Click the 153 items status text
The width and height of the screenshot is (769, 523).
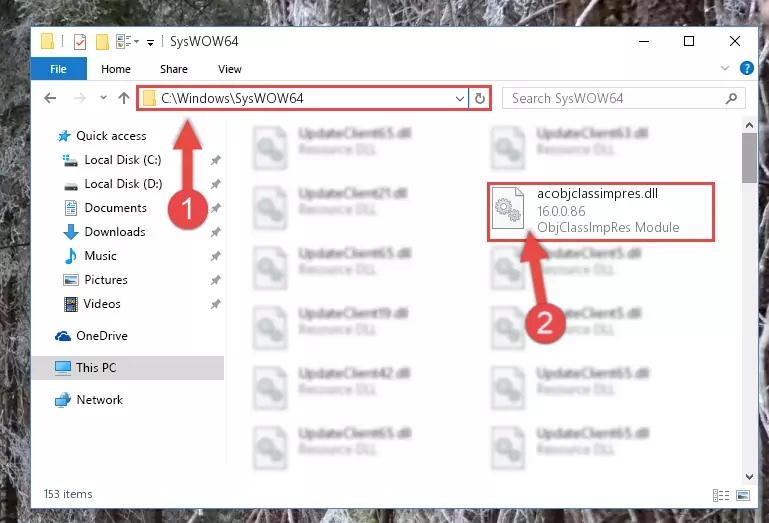(68, 494)
